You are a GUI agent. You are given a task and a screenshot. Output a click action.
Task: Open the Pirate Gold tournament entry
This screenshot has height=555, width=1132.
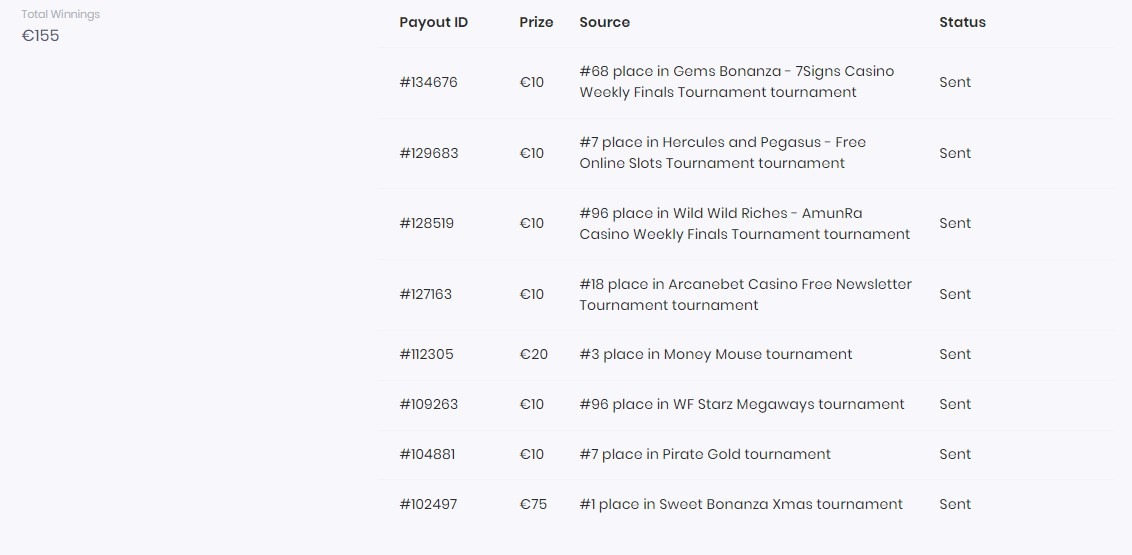pos(704,454)
